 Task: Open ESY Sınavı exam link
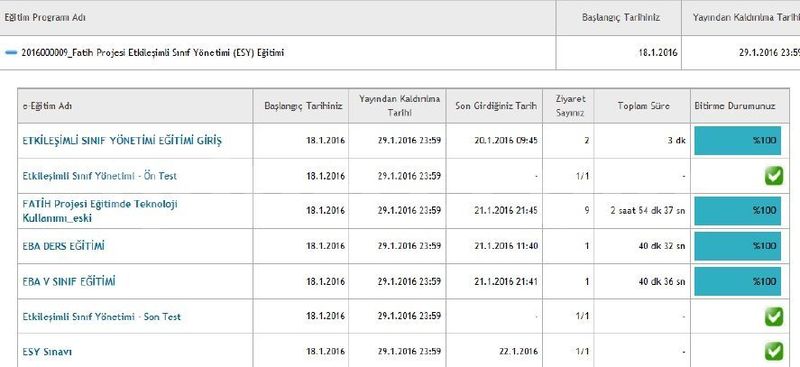tap(47, 352)
